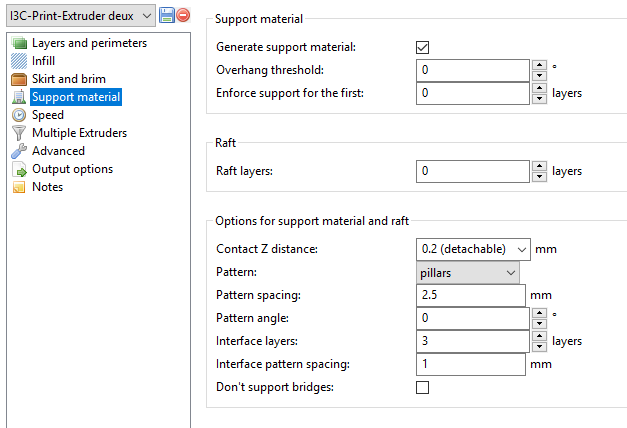The image size is (627, 428).
Task: Increase Raft layers with up arrow
Action: [x=540, y=166]
